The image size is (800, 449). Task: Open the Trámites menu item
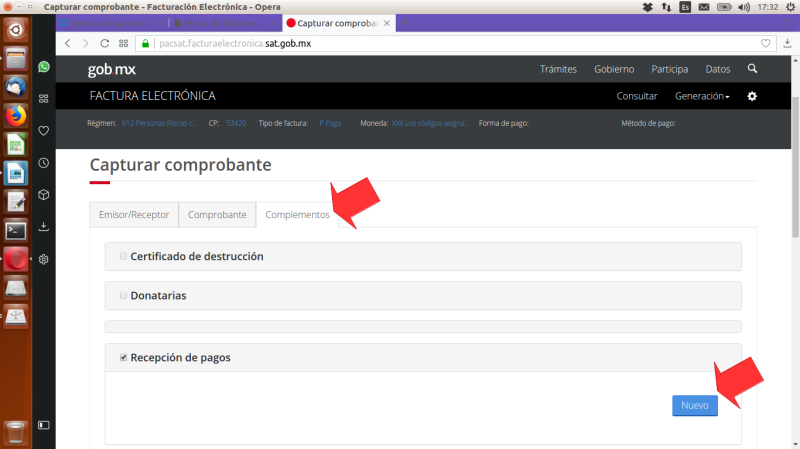pos(558,69)
